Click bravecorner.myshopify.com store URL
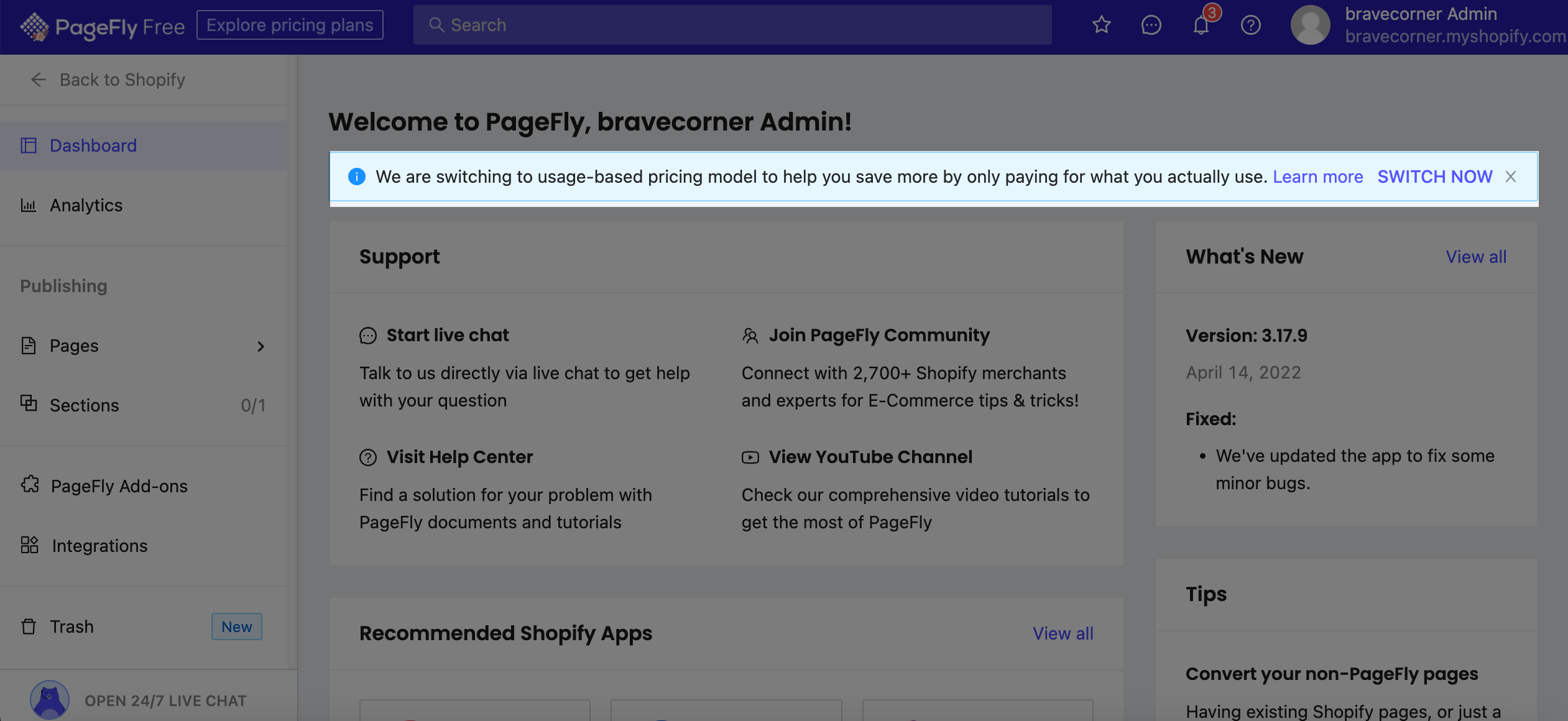1568x721 pixels. point(1455,37)
